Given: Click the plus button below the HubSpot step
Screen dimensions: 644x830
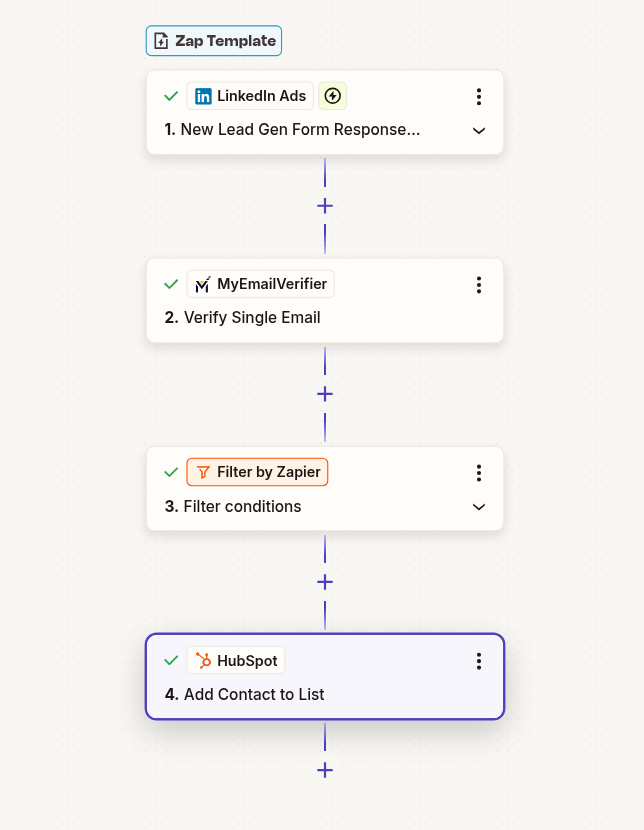Looking at the screenshot, I should coord(325,770).
